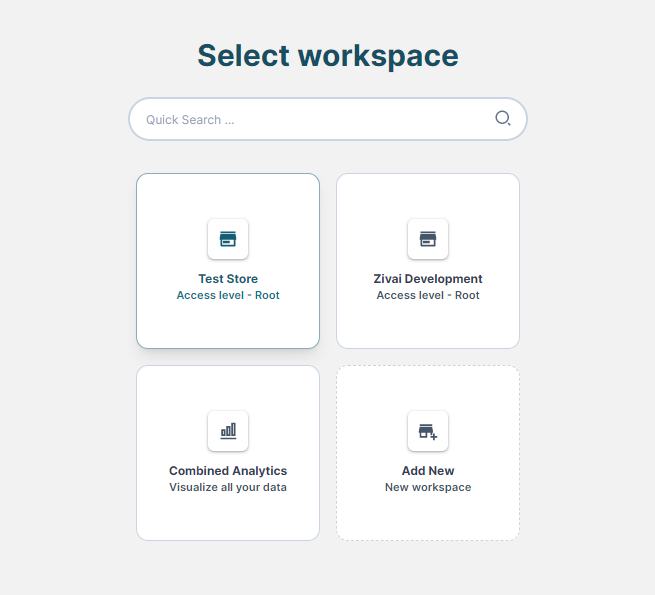Open Combined Analytics by its title
Screen dimensions: 655x595
pyautogui.click(x=228, y=471)
